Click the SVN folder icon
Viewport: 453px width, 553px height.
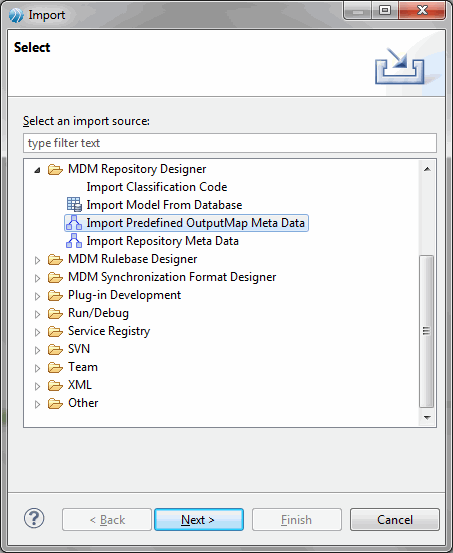[55, 349]
